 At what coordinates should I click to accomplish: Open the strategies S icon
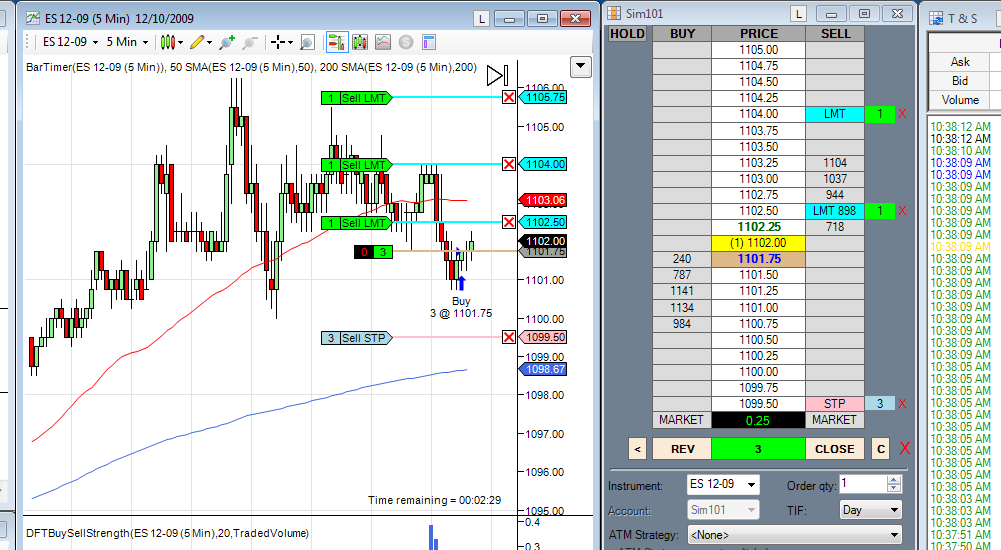(x=406, y=42)
